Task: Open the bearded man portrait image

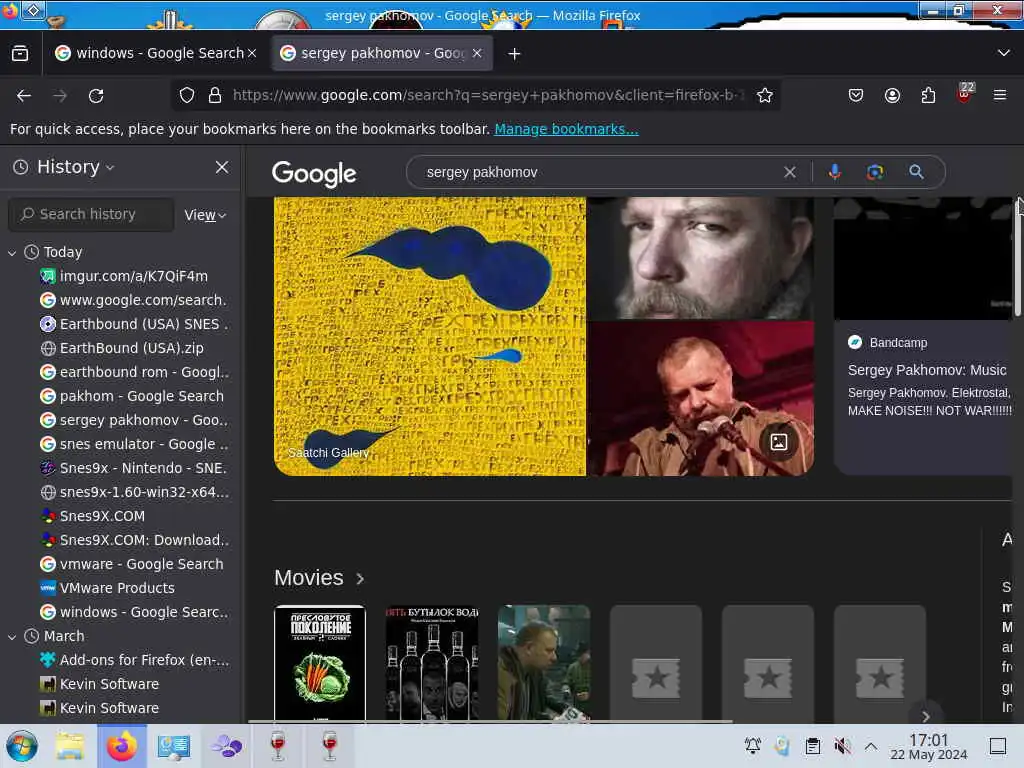Action: click(x=701, y=258)
